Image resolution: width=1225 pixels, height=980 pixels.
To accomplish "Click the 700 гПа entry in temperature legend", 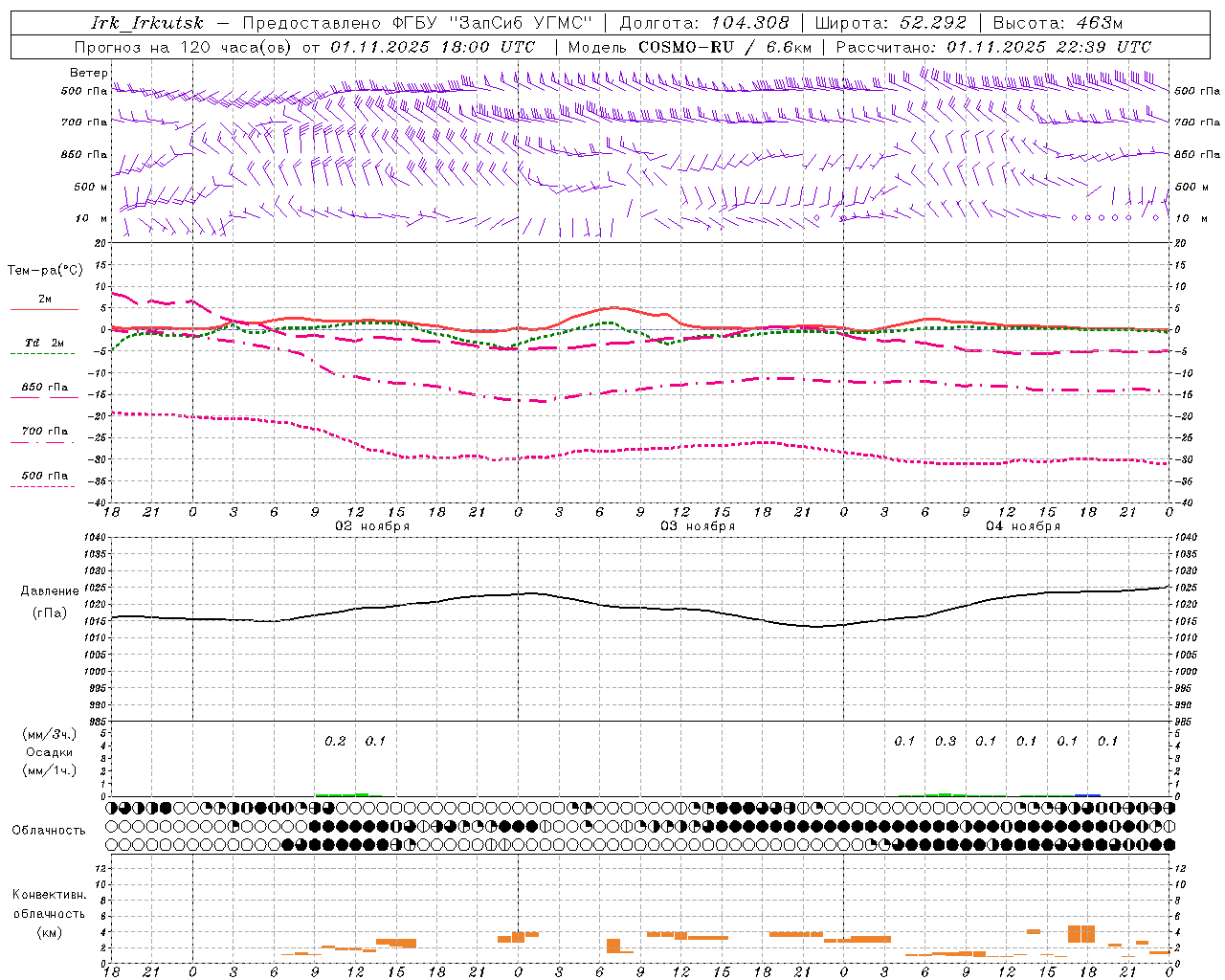I will coord(45,432).
